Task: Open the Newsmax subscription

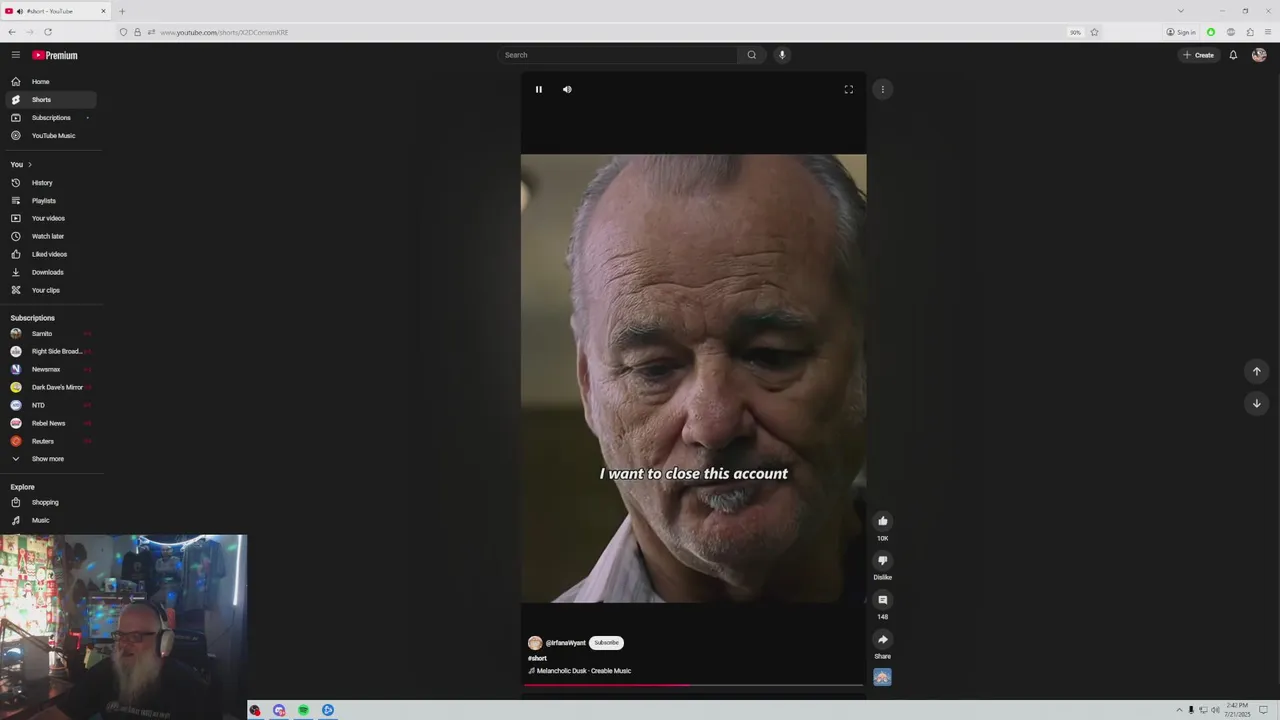Action: [50, 369]
